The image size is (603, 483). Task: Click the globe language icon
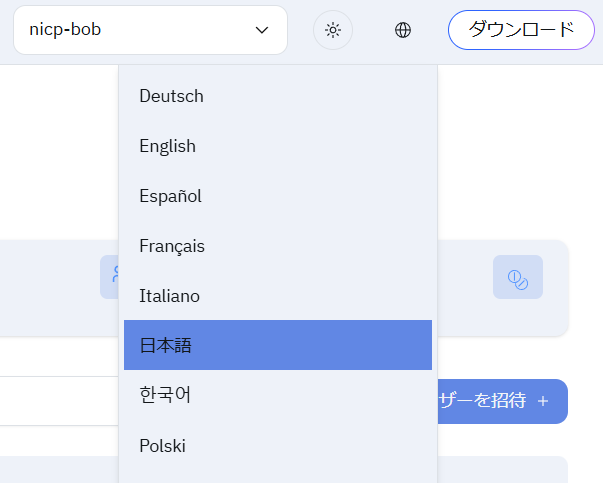click(403, 30)
